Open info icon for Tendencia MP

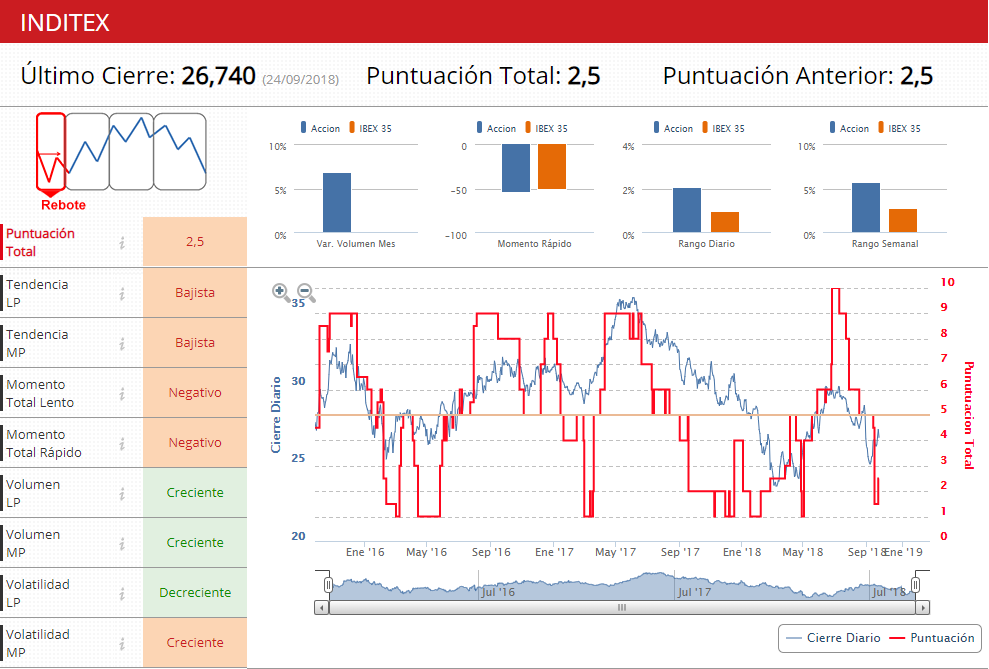(x=122, y=343)
